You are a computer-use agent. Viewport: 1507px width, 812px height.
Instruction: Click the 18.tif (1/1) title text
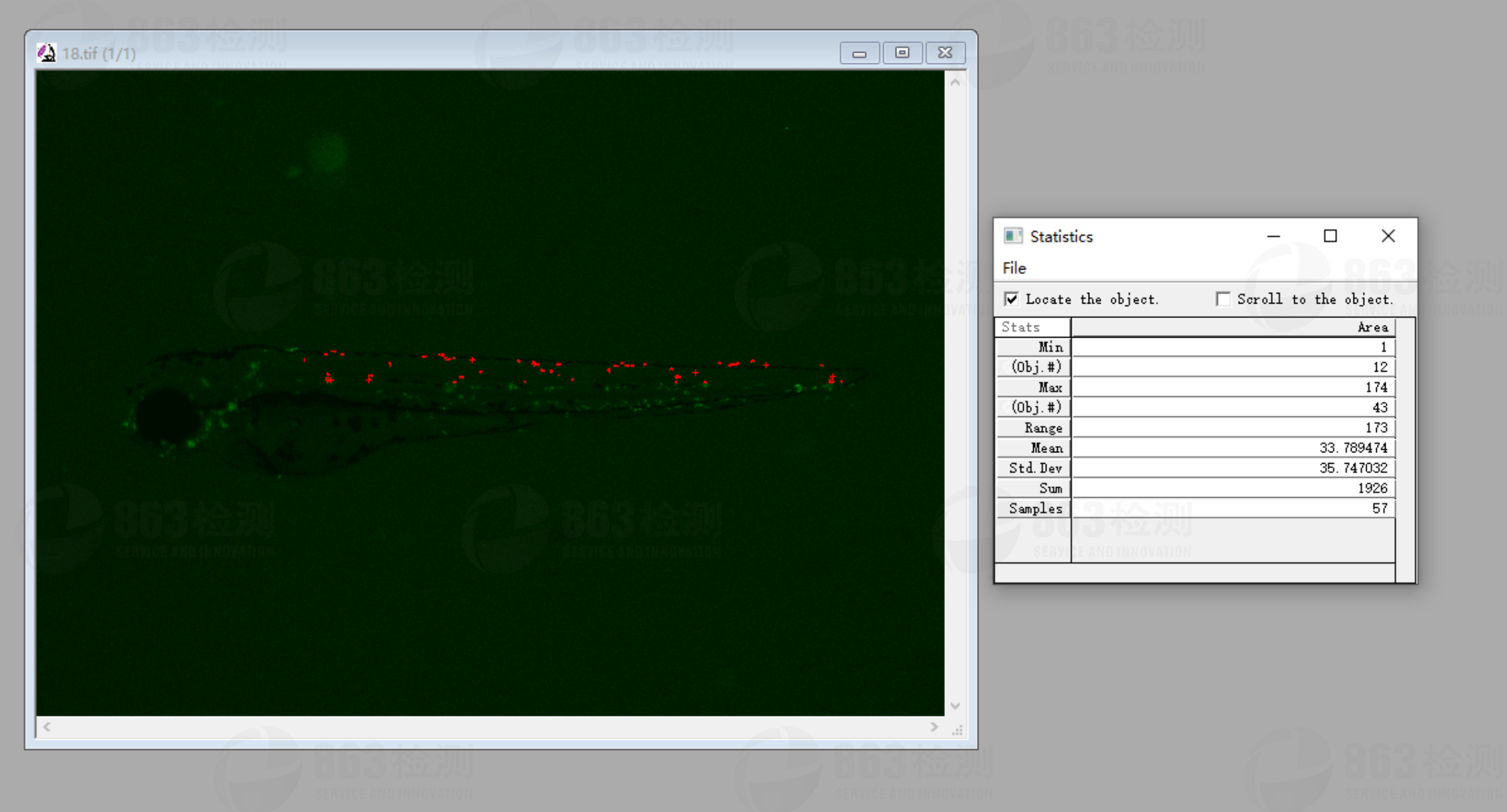click(99, 53)
